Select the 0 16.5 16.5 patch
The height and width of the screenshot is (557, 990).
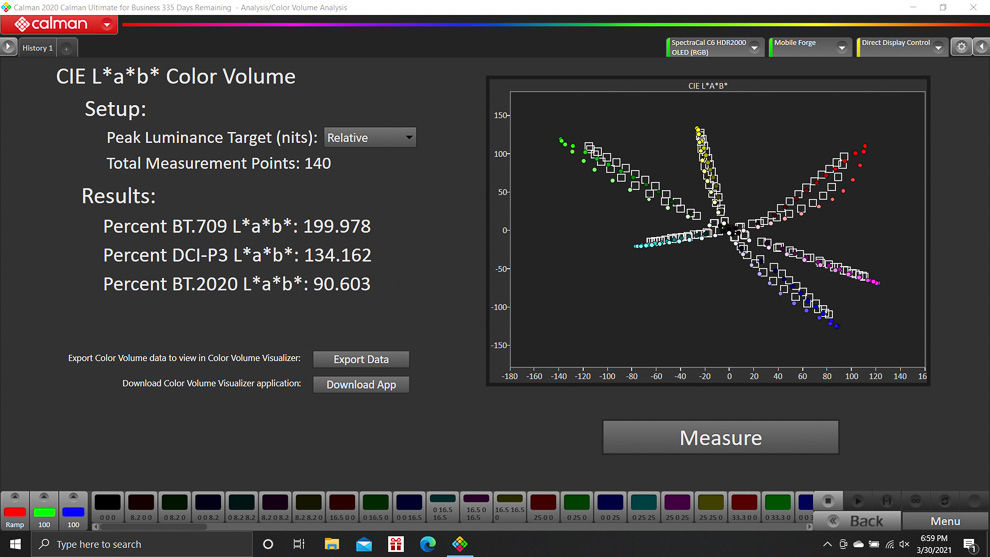point(443,507)
